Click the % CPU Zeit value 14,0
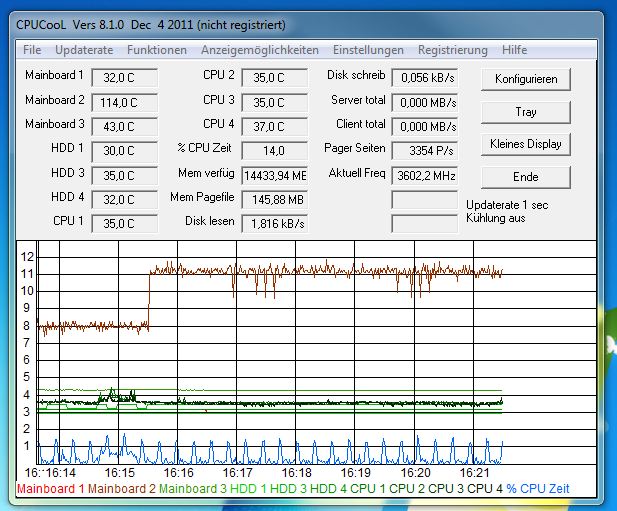 click(274, 151)
